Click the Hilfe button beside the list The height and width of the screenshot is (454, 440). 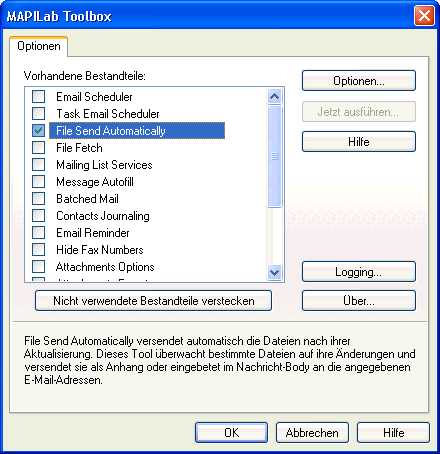[x=359, y=142]
